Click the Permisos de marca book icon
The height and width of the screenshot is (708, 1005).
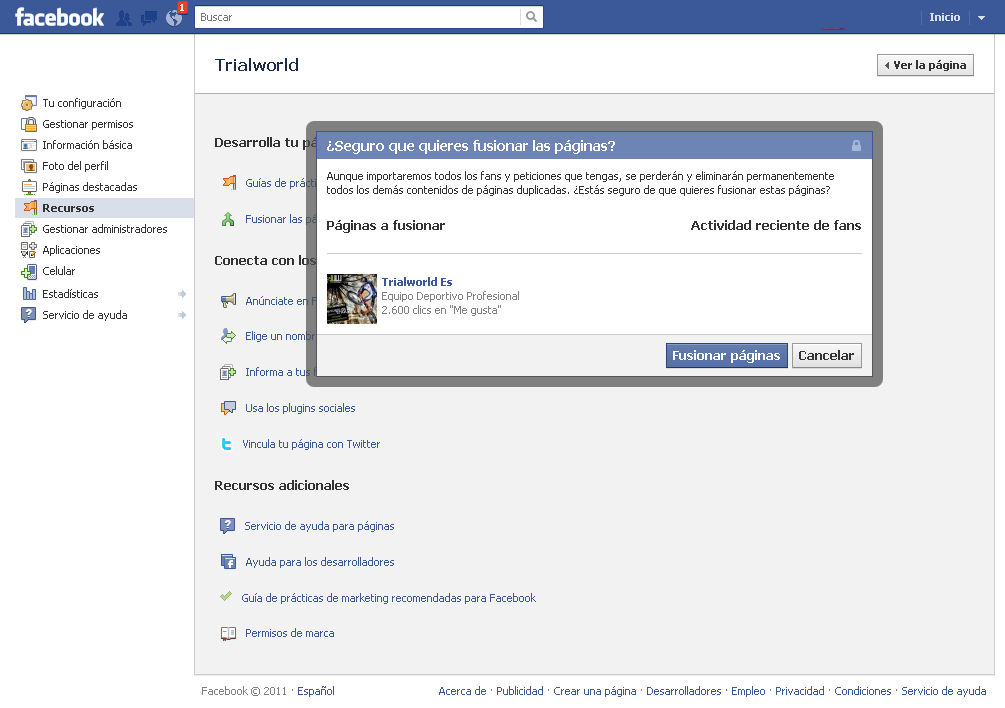[228, 634]
